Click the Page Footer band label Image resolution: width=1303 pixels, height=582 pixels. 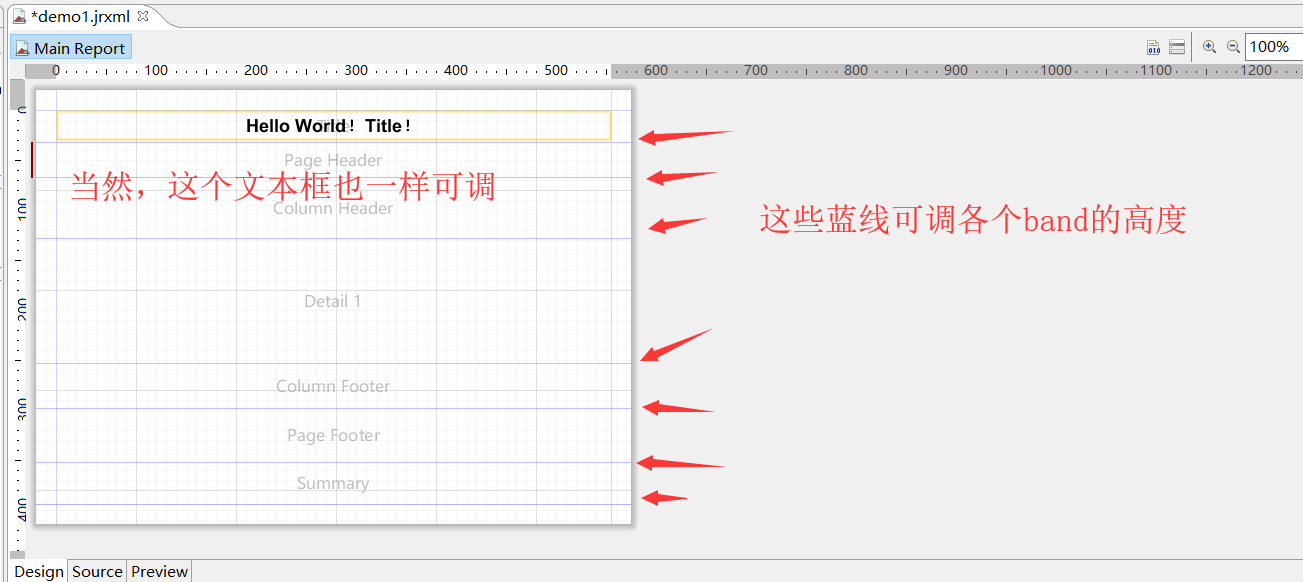point(332,435)
